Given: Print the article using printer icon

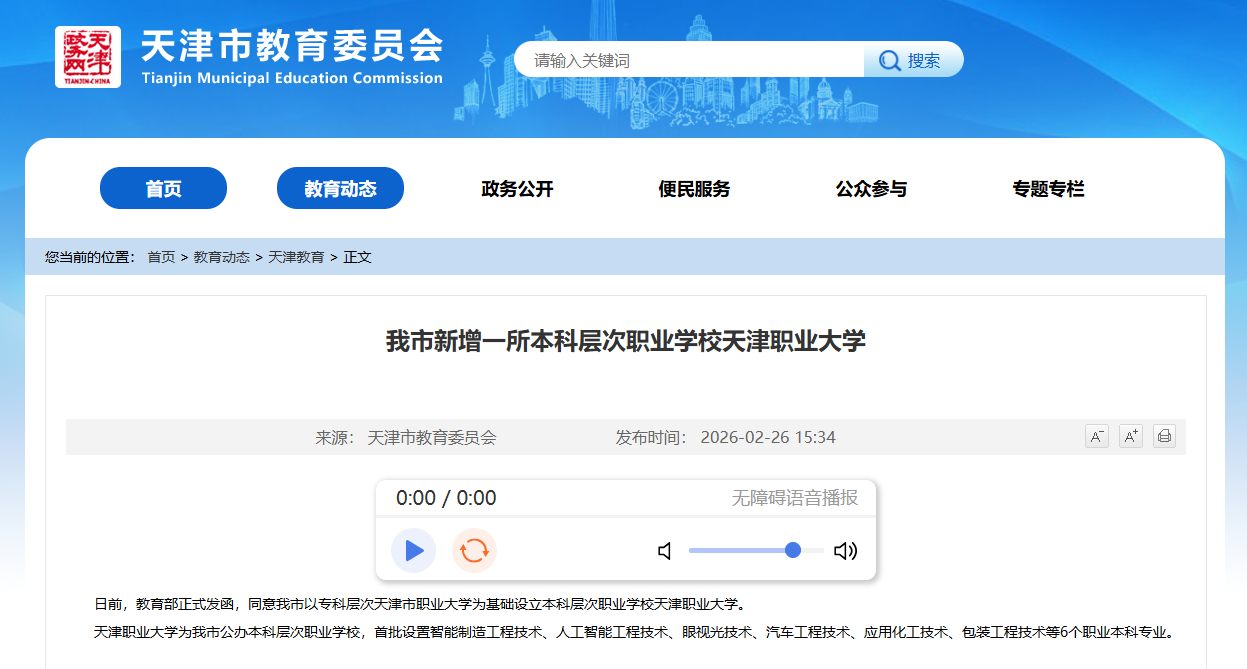Looking at the screenshot, I should pyautogui.click(x=1164, y=437).
